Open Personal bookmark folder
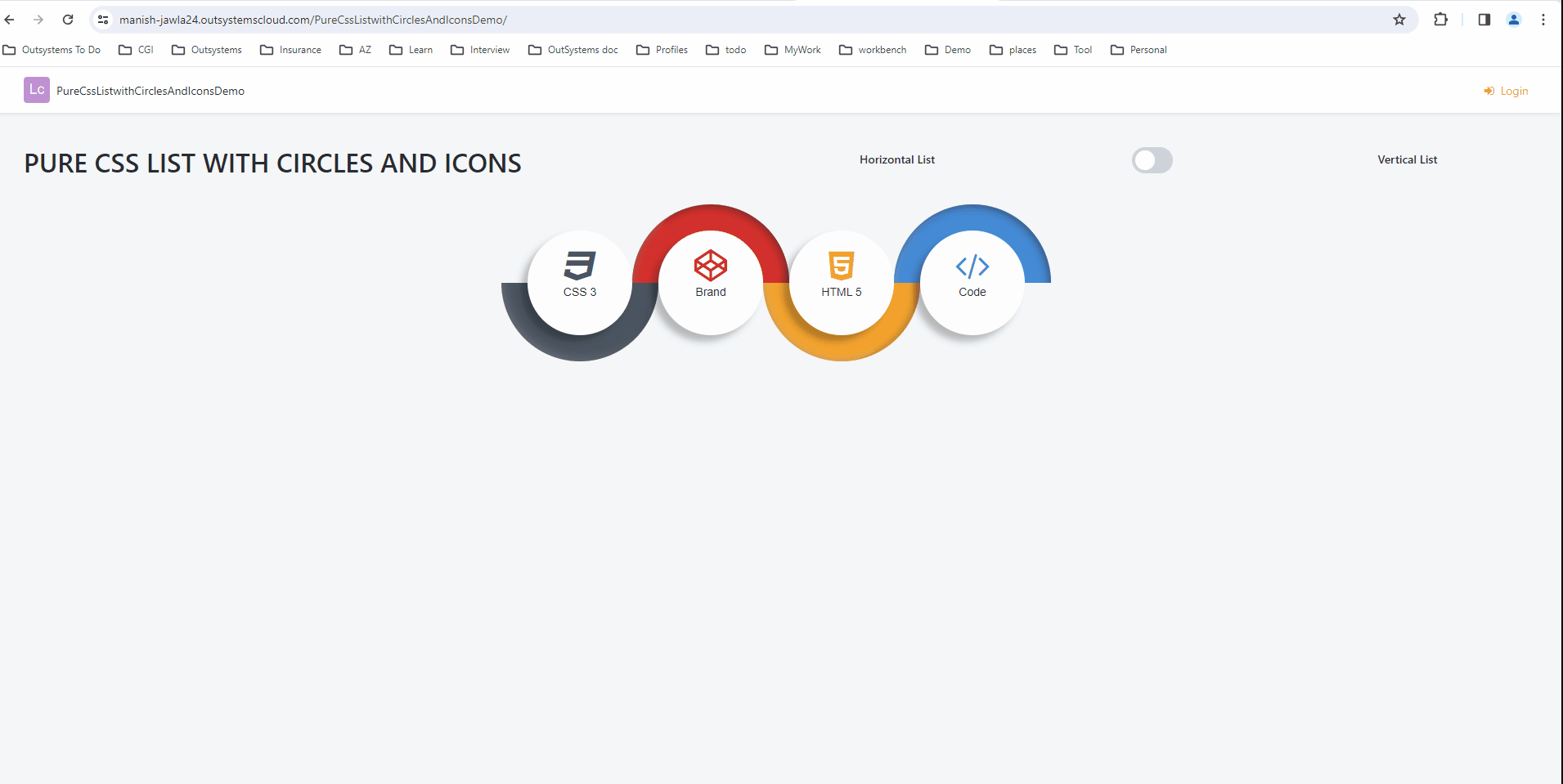 (1139, 50)
